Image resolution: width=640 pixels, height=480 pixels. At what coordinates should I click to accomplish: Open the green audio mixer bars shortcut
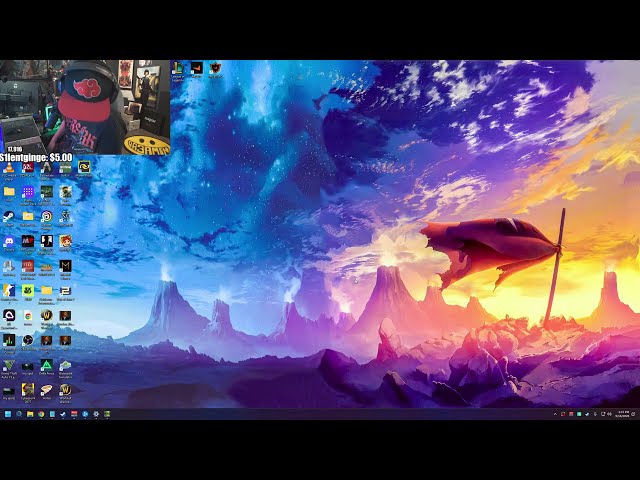point(9,340)
